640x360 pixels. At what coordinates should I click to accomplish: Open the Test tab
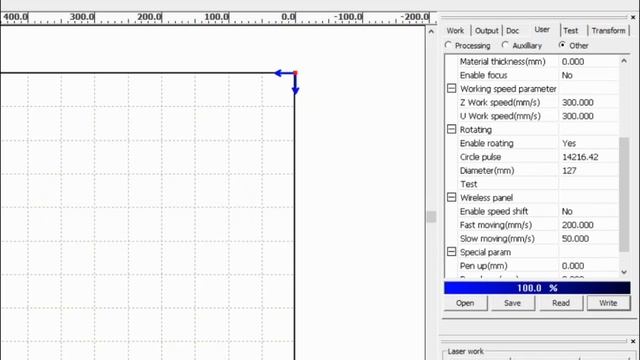tap(571, 31)
